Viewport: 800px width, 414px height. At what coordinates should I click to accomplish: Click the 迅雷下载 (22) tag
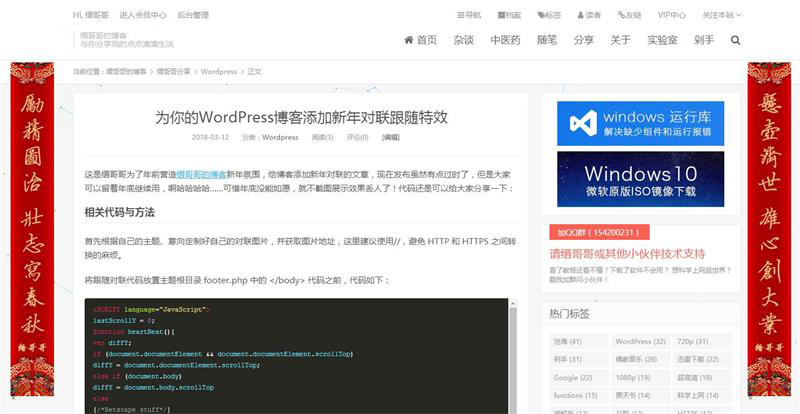tap(702, 359)
